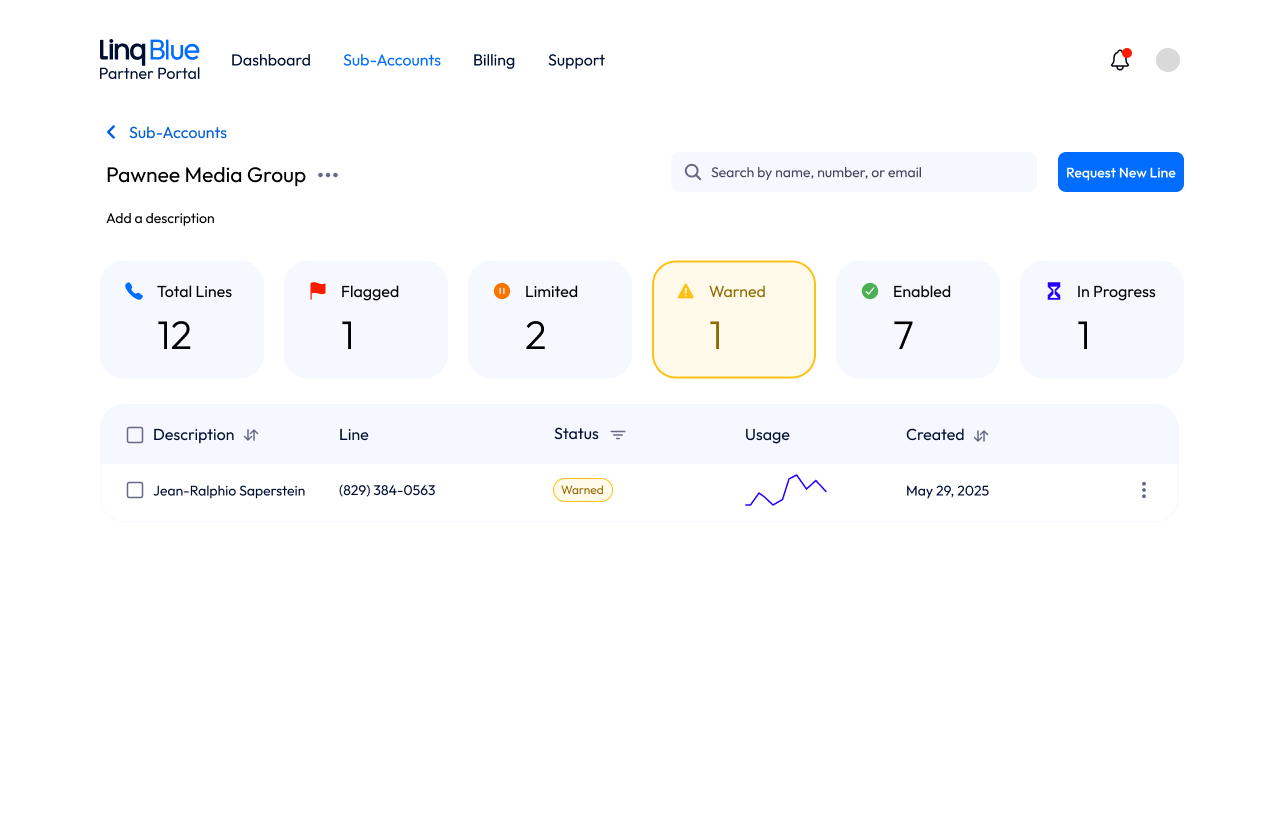Click the Request New Line button
The width and height of the screenshot is (1280, 832).
(1121, 172)
